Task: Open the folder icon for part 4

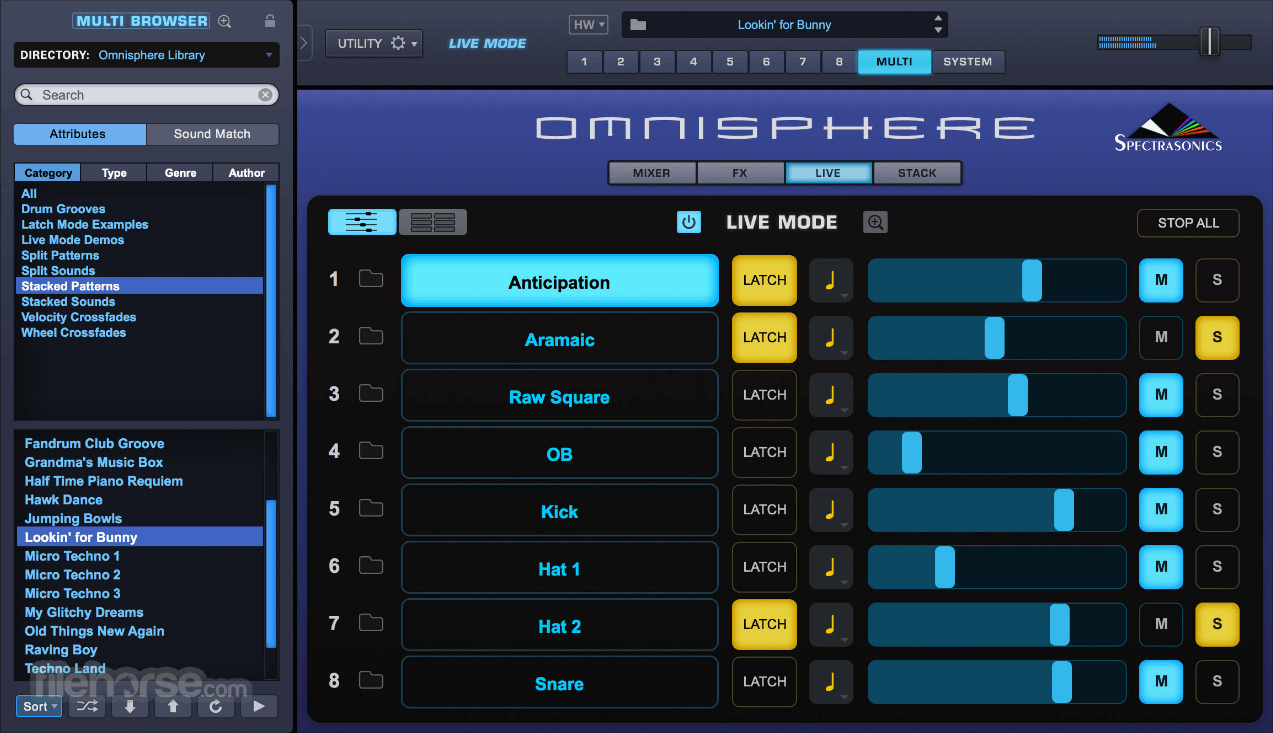Action: pos(371,451)
